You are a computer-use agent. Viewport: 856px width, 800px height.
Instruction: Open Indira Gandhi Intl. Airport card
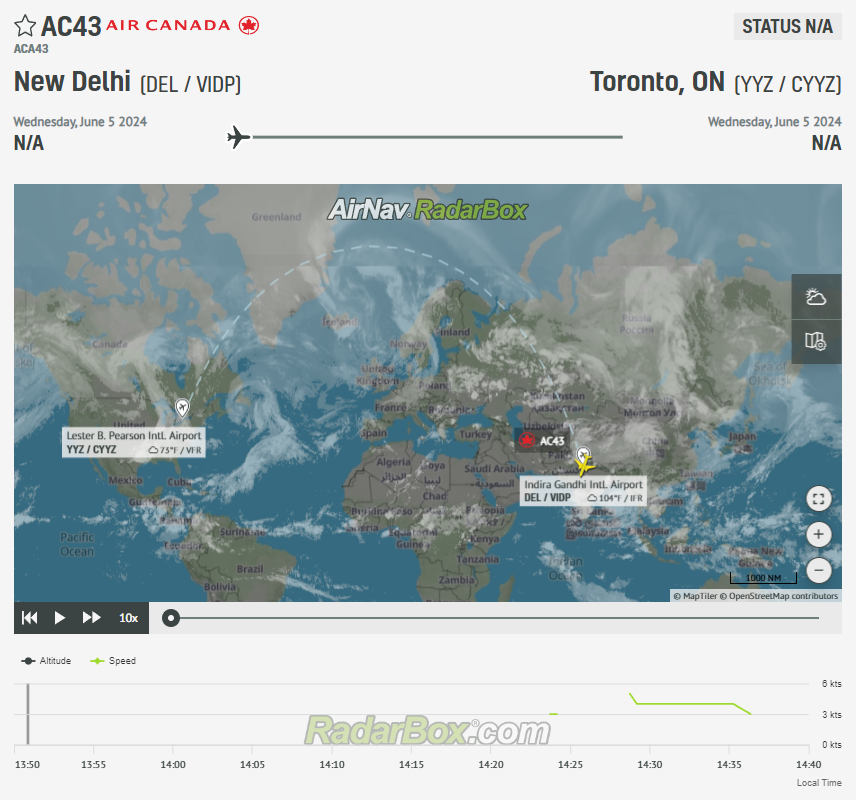583,491
